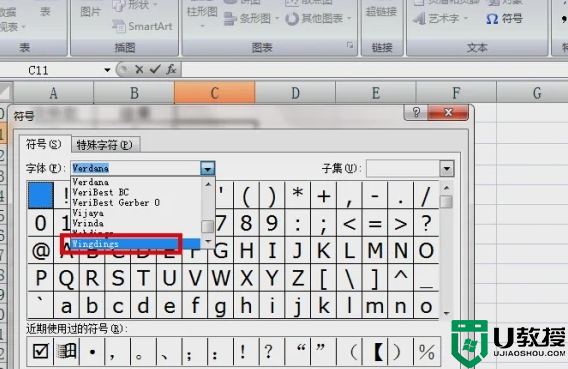The width and height of the screenshot is (568, 369).
Task: Select the capital W symbol cell
Action: click(x=221, y=278)
